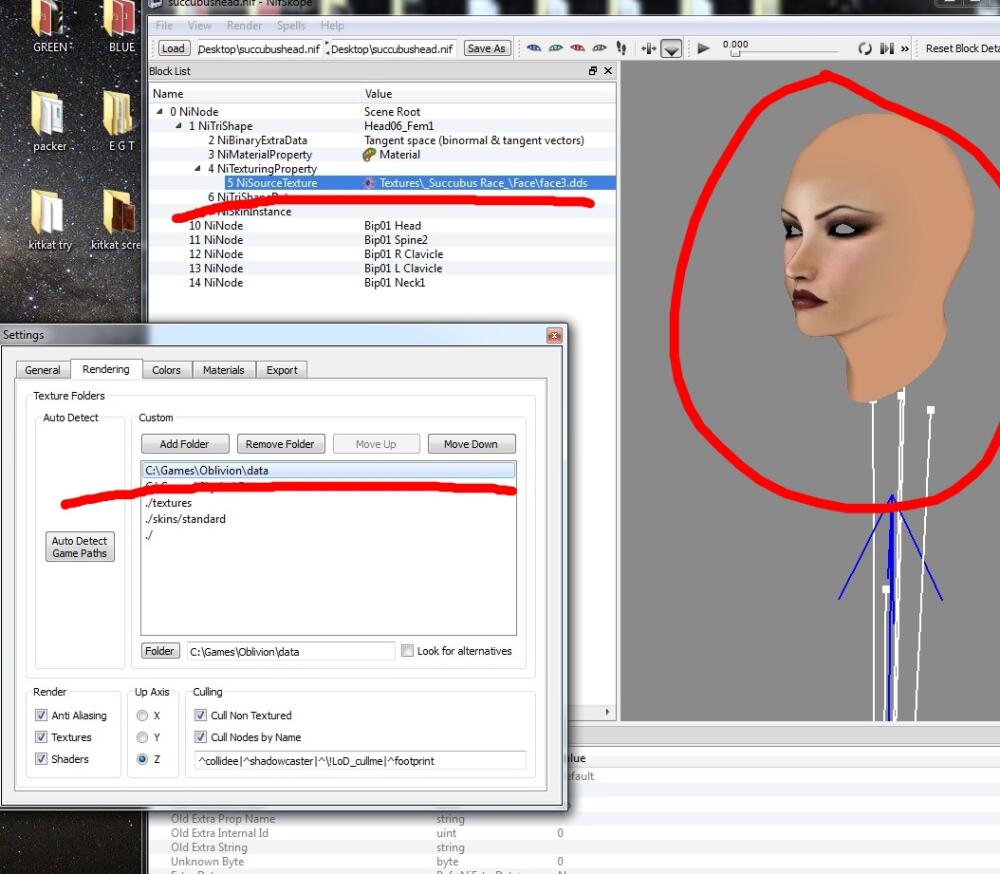Play the animation
This screenshot has width=1000, height=874.
pyautogui.click(x=703, y=48)
